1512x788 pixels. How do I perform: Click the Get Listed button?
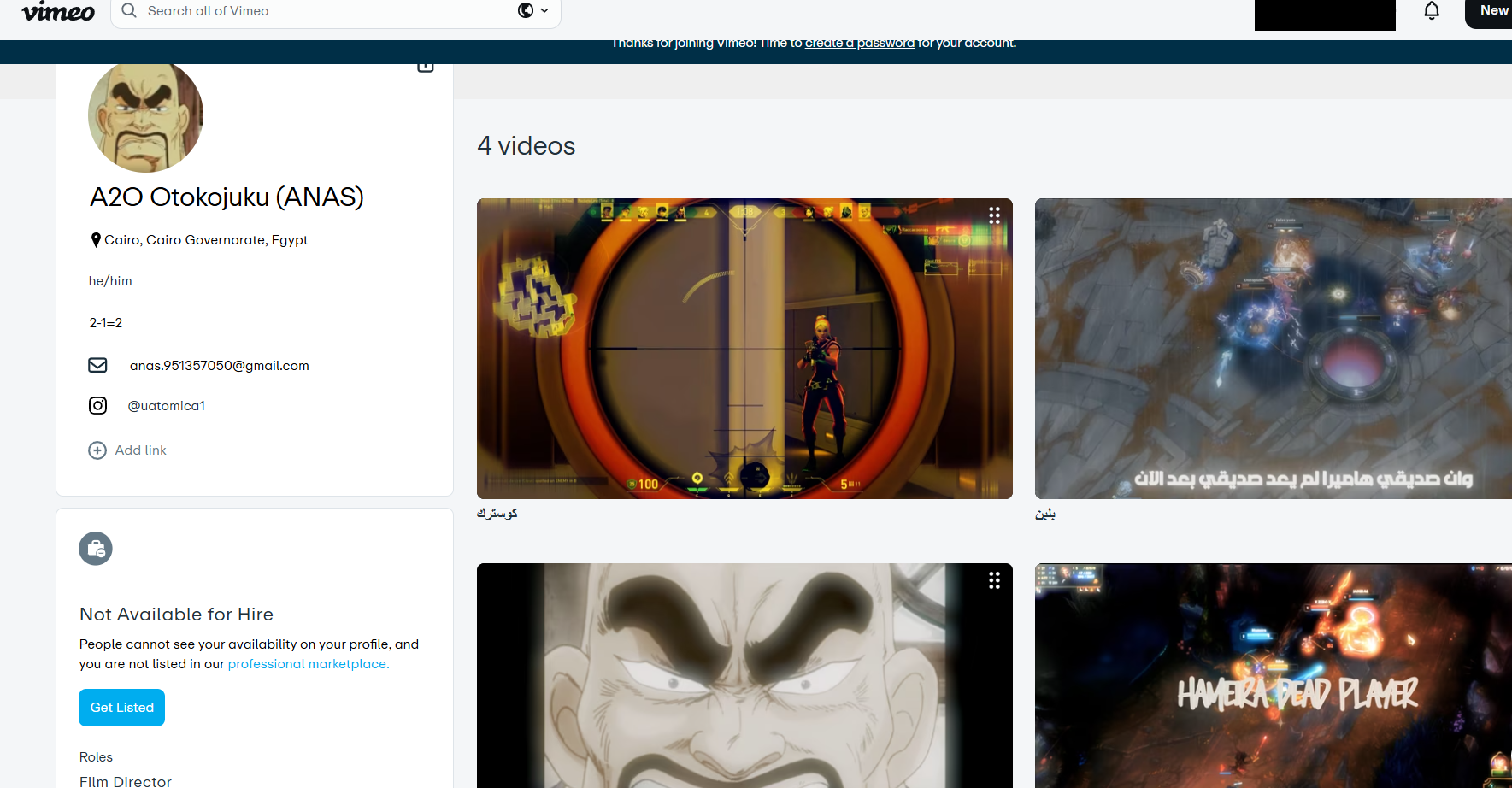(121, 708)
